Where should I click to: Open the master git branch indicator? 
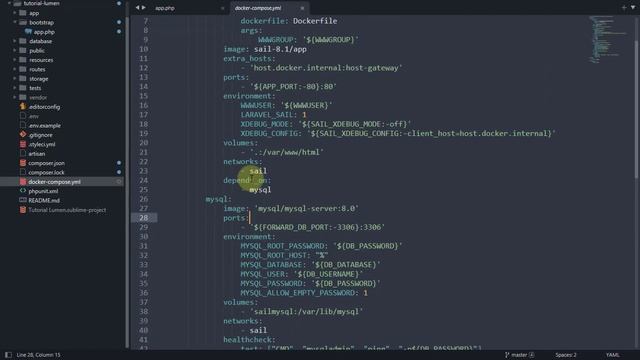520,355
